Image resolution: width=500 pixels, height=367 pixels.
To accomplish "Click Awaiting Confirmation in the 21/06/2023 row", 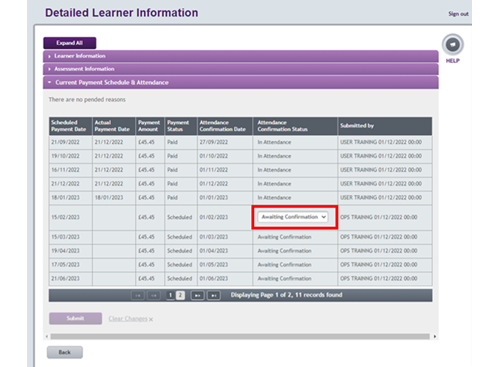I will (284, 279).
